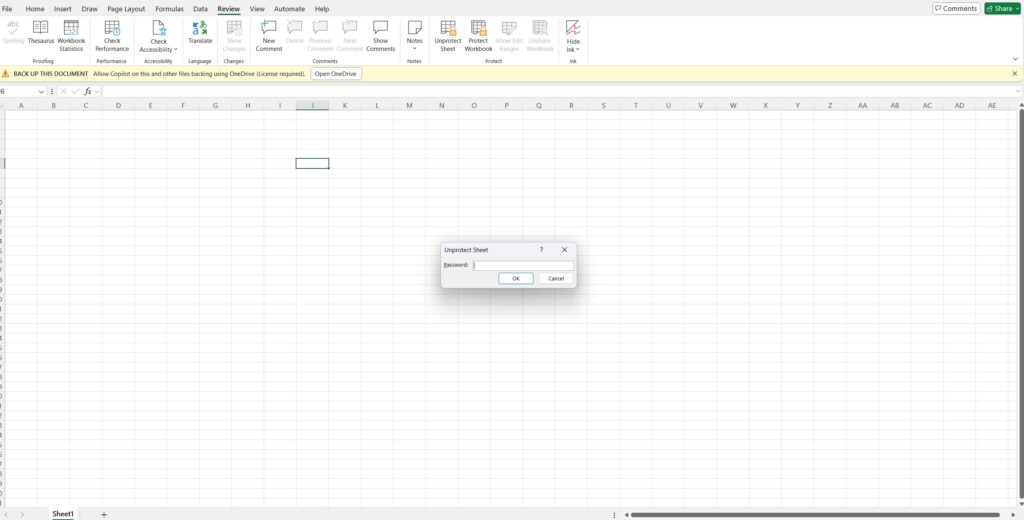The width and height of the screenshot is (1024, 520).
Task: Click the insert function fx icon
Action: pos(88,91)
